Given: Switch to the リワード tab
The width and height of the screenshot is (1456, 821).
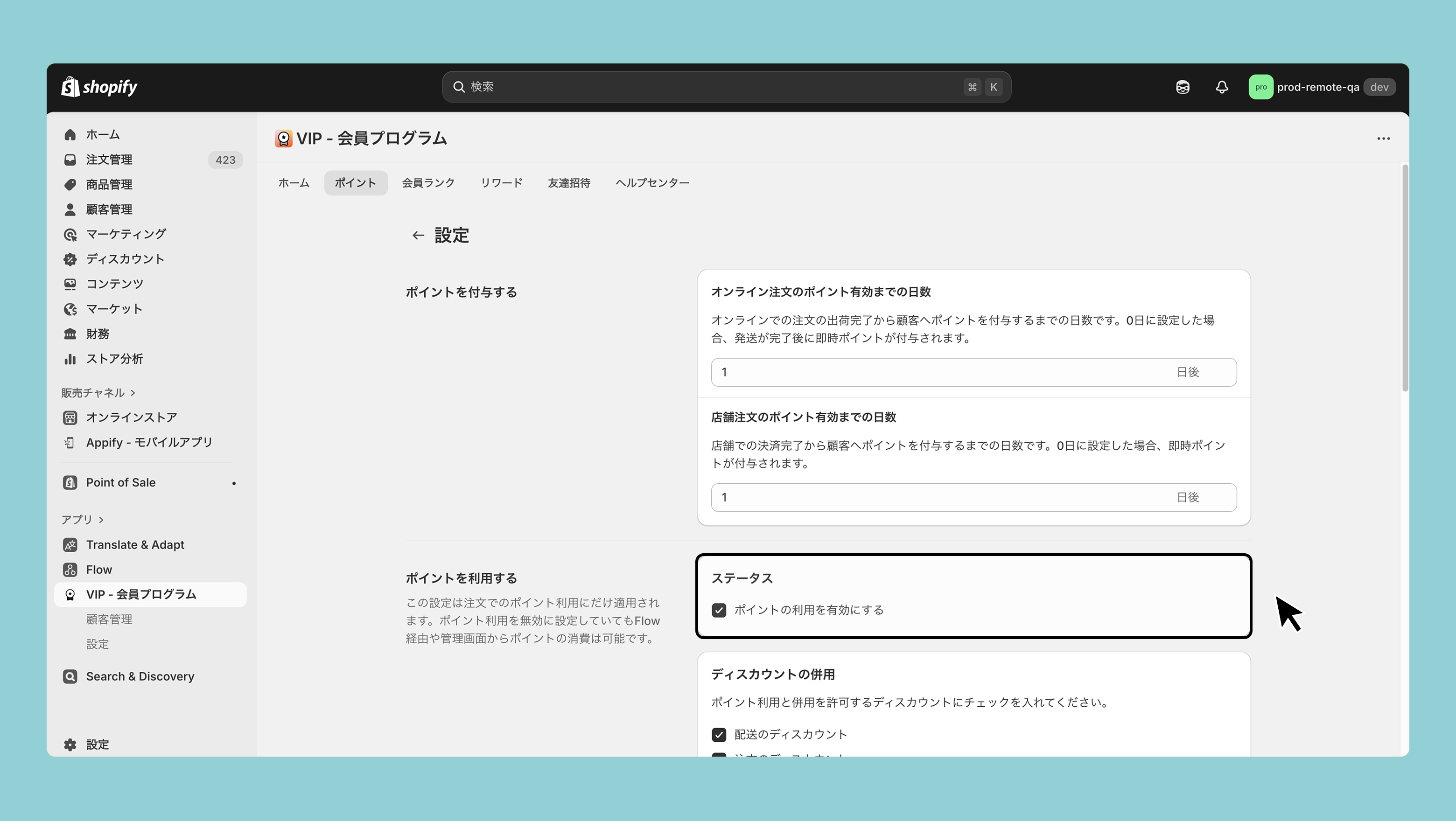Looking at the screenshot, I should point(501,183).
